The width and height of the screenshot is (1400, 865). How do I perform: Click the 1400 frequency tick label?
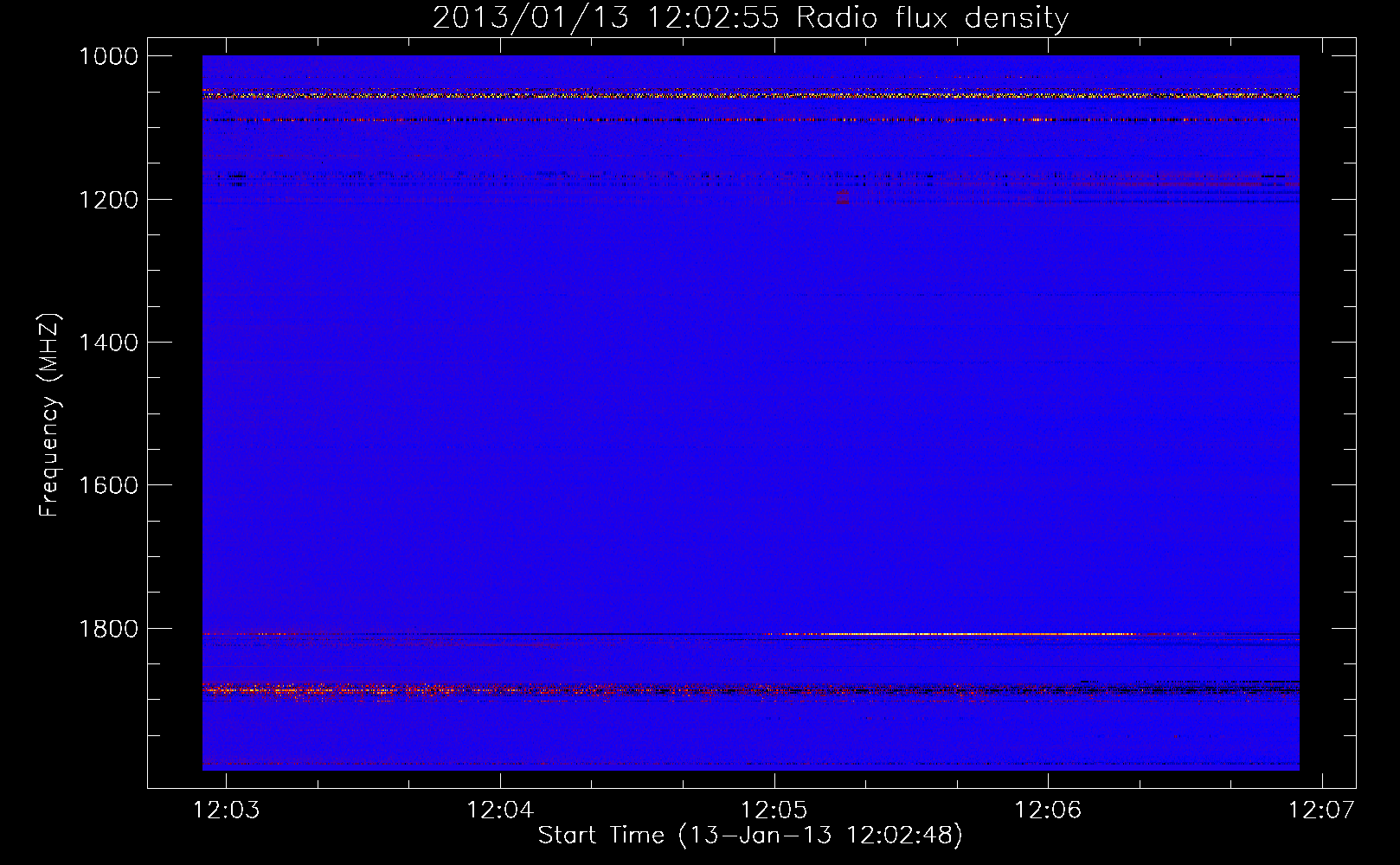point(109,343)
